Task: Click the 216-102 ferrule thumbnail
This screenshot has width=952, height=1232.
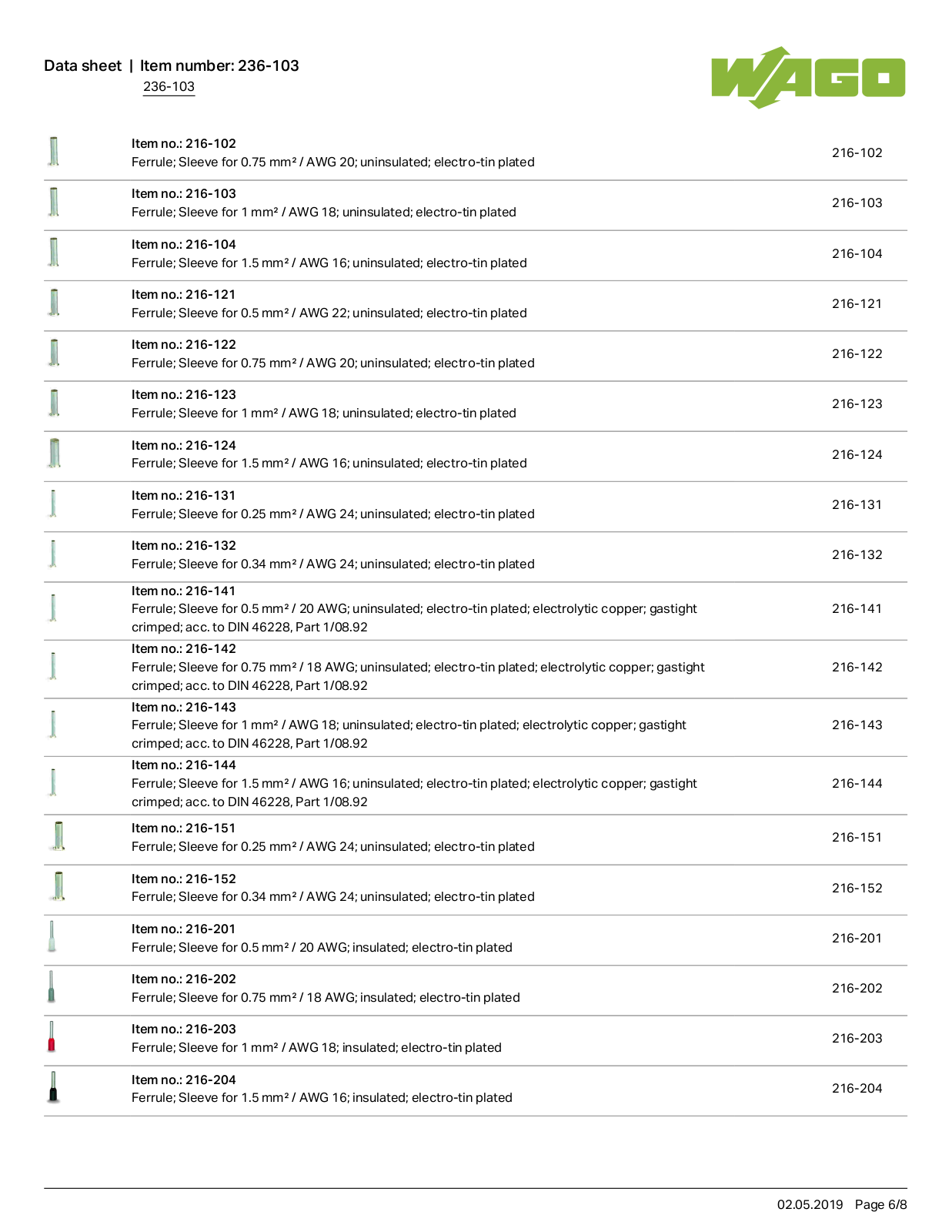Action: (54, 152)
